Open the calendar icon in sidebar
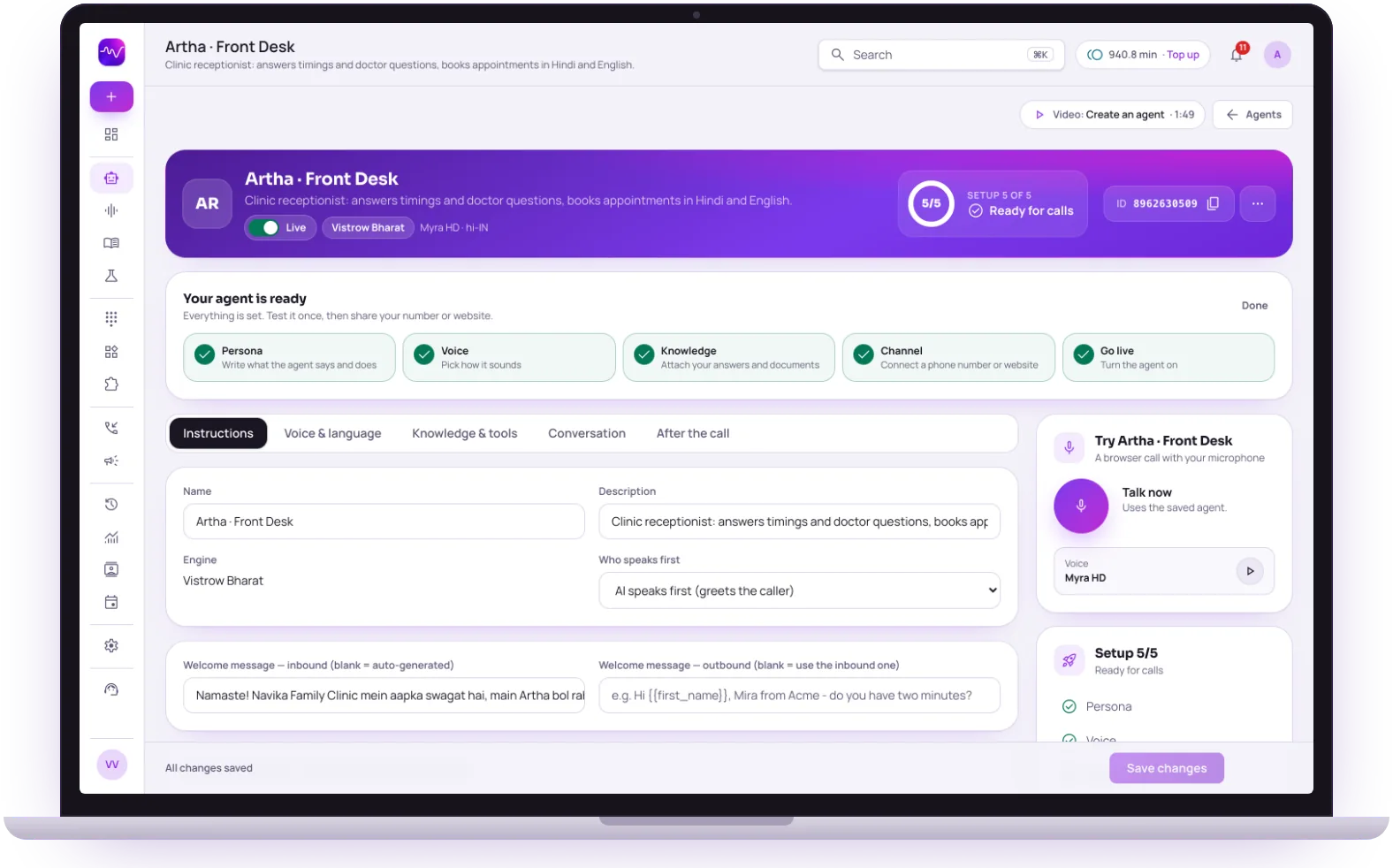 tap(111, 603)
